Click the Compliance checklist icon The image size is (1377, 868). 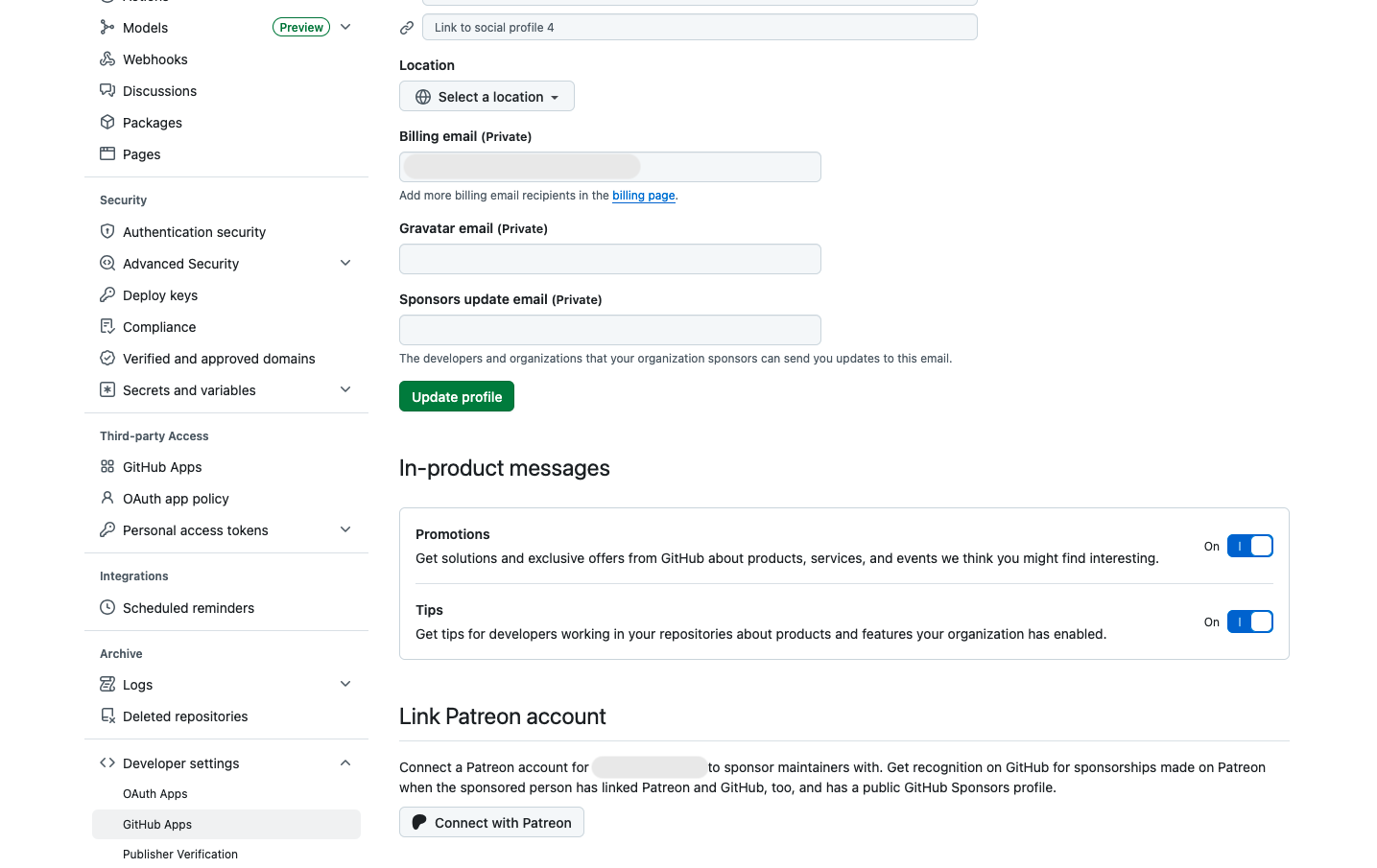click(x=107, y=326)
